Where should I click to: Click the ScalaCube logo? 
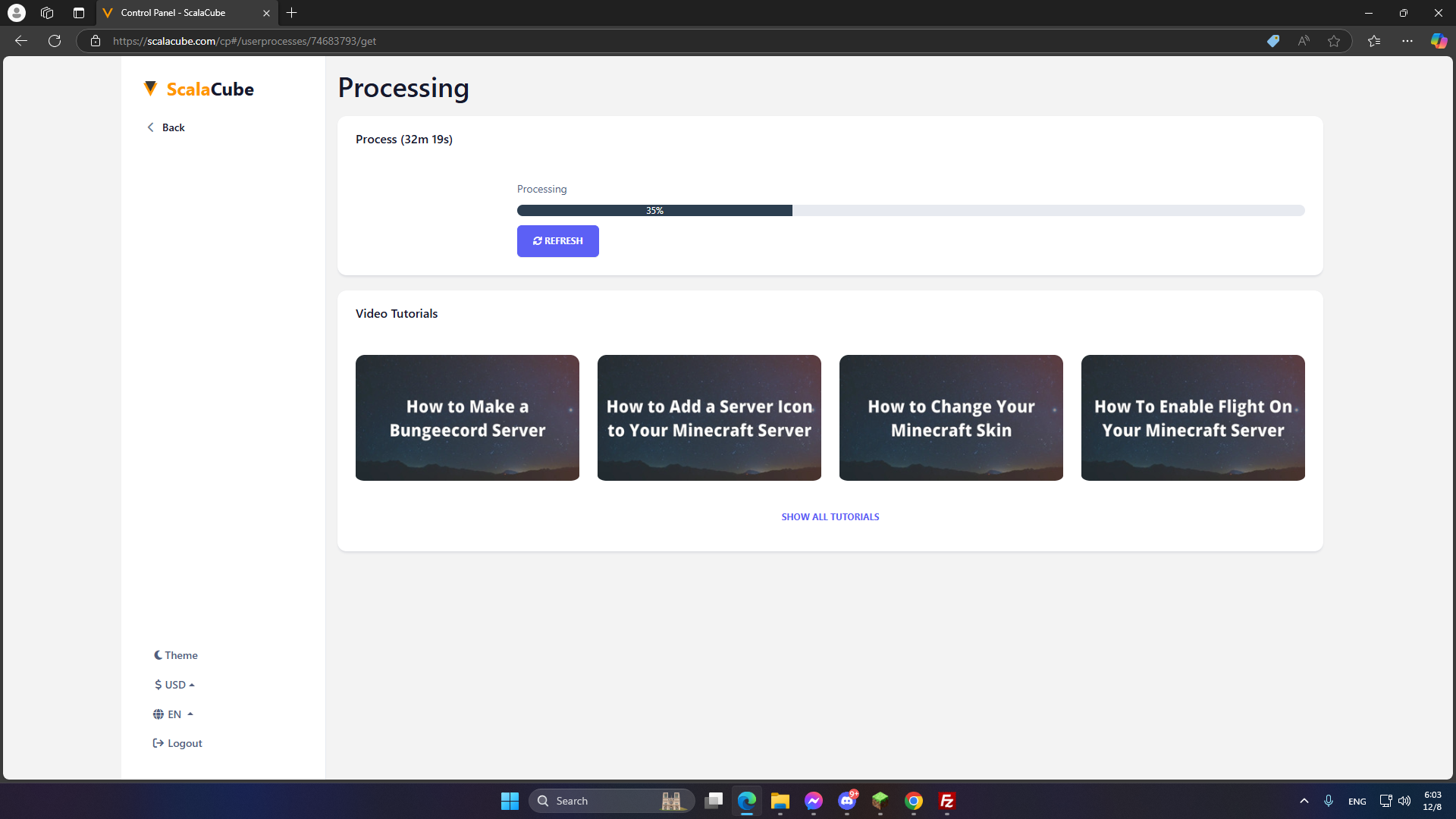click(x=199, y=89)
